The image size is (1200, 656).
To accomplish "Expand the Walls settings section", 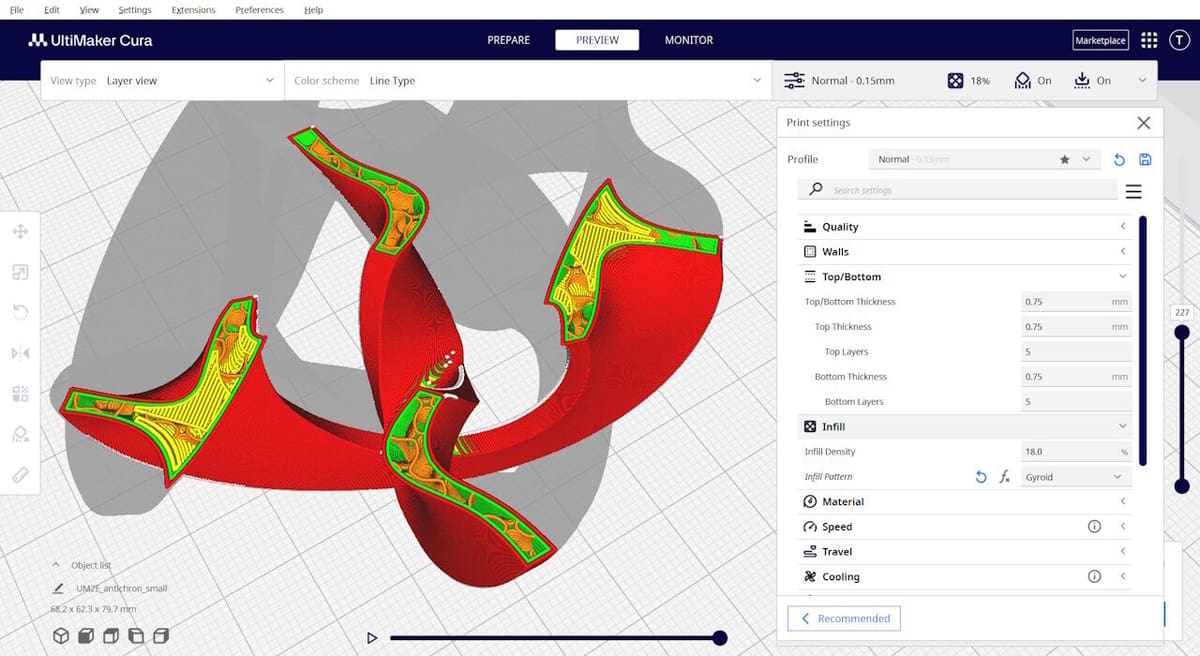I will pyautogui.click(x=965, y=252).
